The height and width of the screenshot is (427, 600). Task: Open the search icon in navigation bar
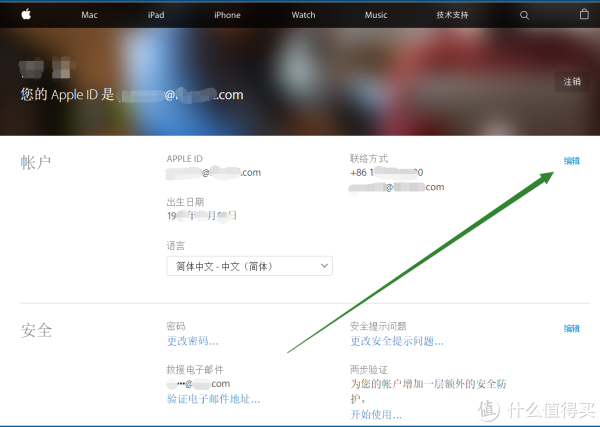click(524, 15)
